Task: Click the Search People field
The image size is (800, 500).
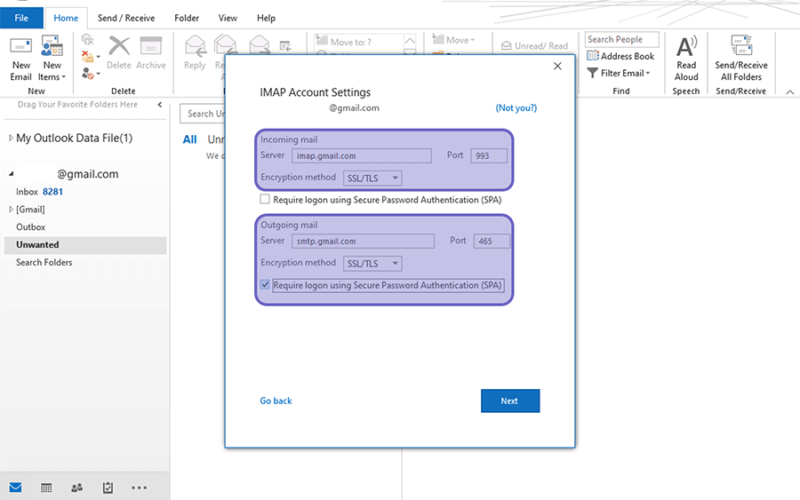Action: (x=621, y=39)
